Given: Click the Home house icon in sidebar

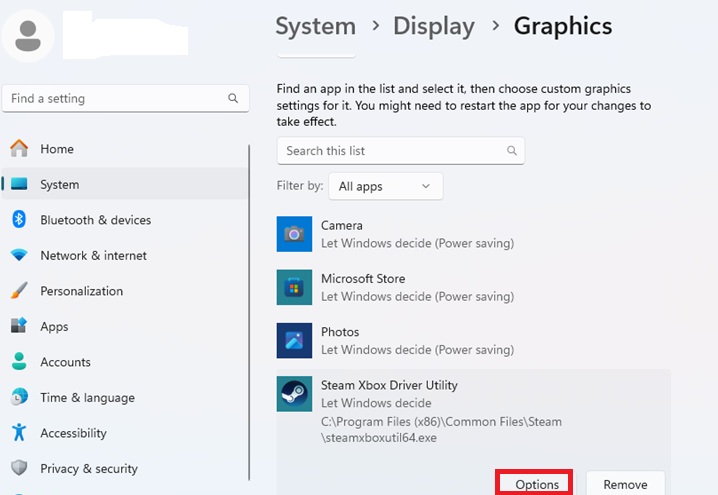Looking at the screenshot, I should tap(19, 148).
